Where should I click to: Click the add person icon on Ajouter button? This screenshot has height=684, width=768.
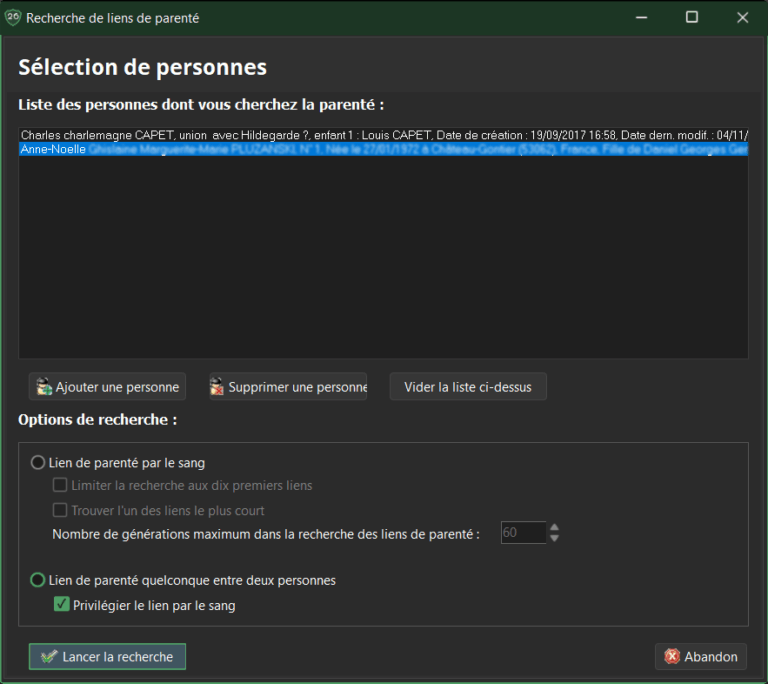(43, 387)
